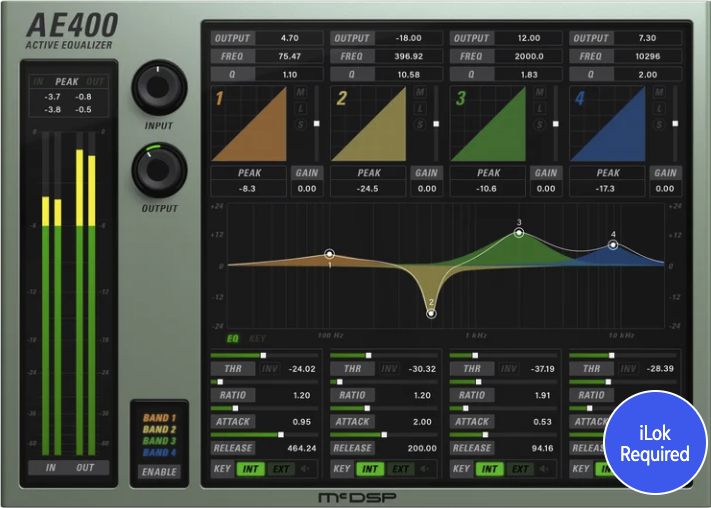The width and height of the screenshot is (711, 508).
Task: Click the IN OUT meter label button
Action: tap(68, 468)
